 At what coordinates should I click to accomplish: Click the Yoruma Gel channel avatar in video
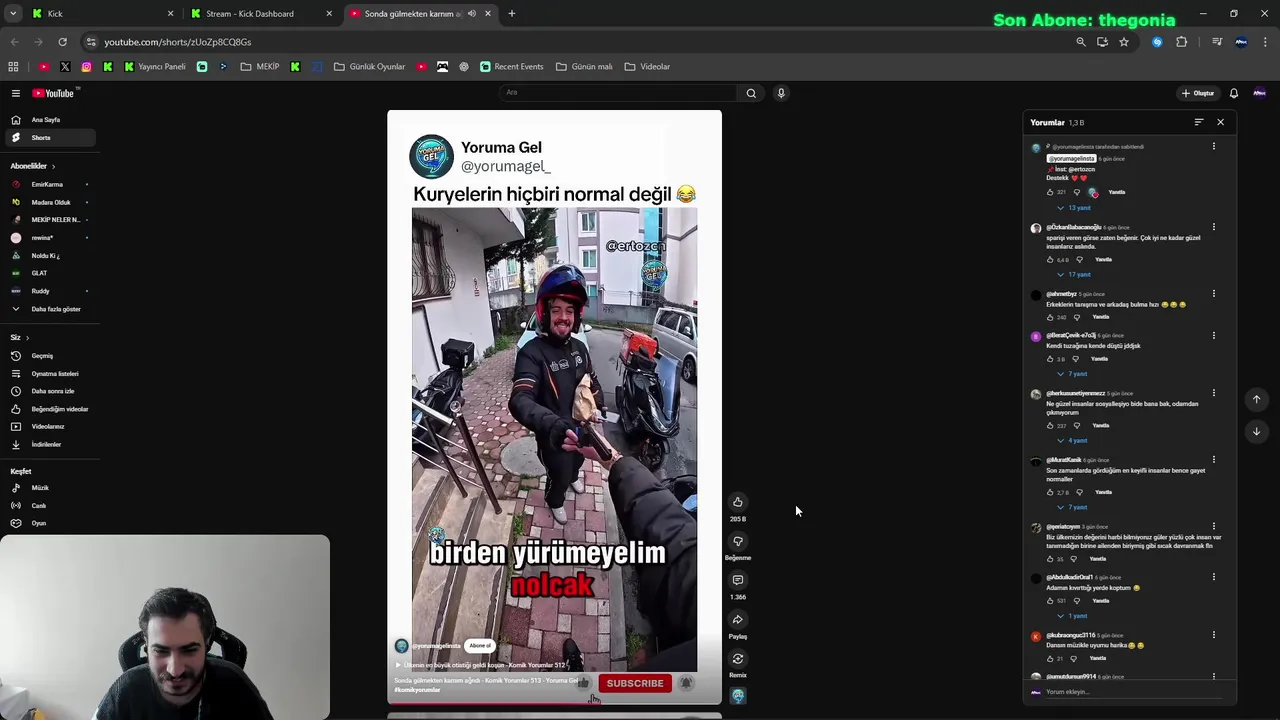point(431,157)
